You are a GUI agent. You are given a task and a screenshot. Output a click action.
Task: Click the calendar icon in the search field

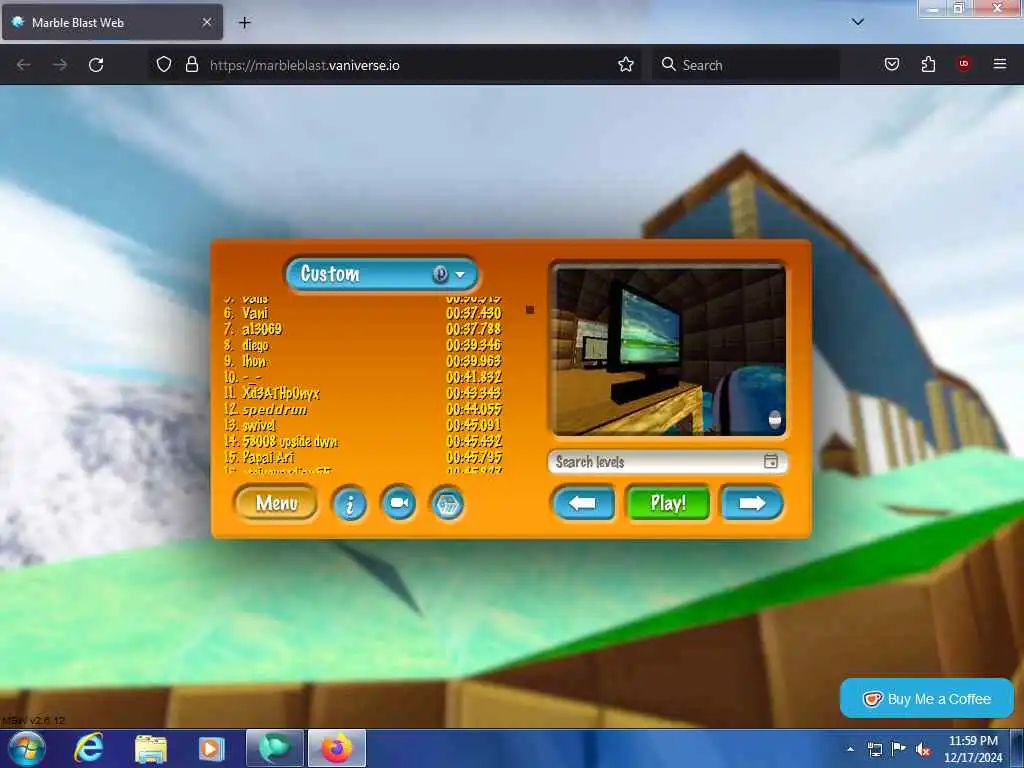pos(771,461)
